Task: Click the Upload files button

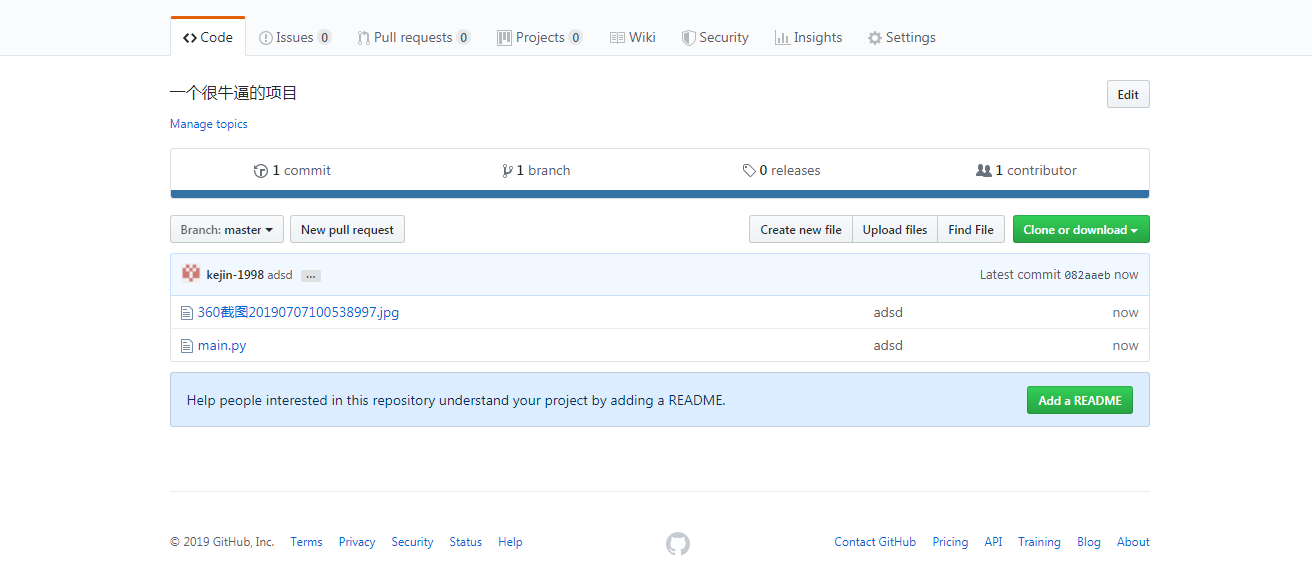Action: coord(895,229)
